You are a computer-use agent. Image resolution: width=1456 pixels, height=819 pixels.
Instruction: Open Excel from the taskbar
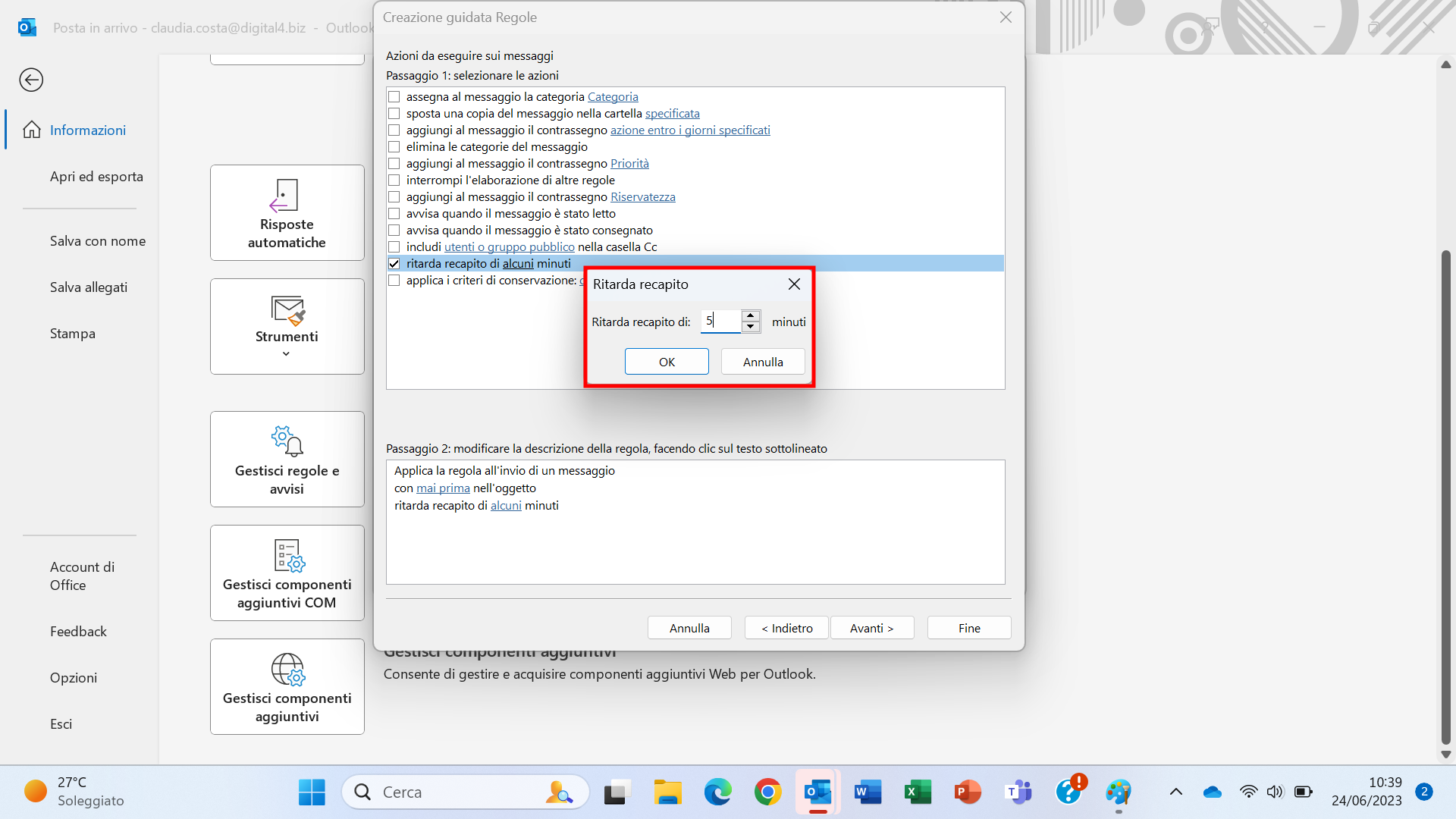(x=918, y=791)
